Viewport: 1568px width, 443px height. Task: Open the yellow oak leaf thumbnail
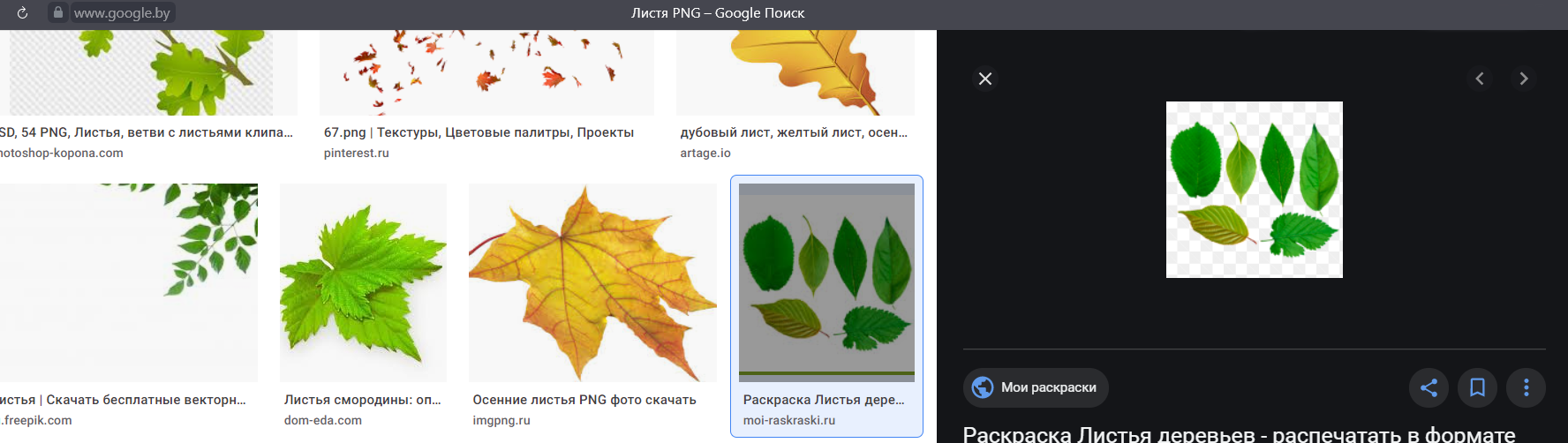point(795,72)
